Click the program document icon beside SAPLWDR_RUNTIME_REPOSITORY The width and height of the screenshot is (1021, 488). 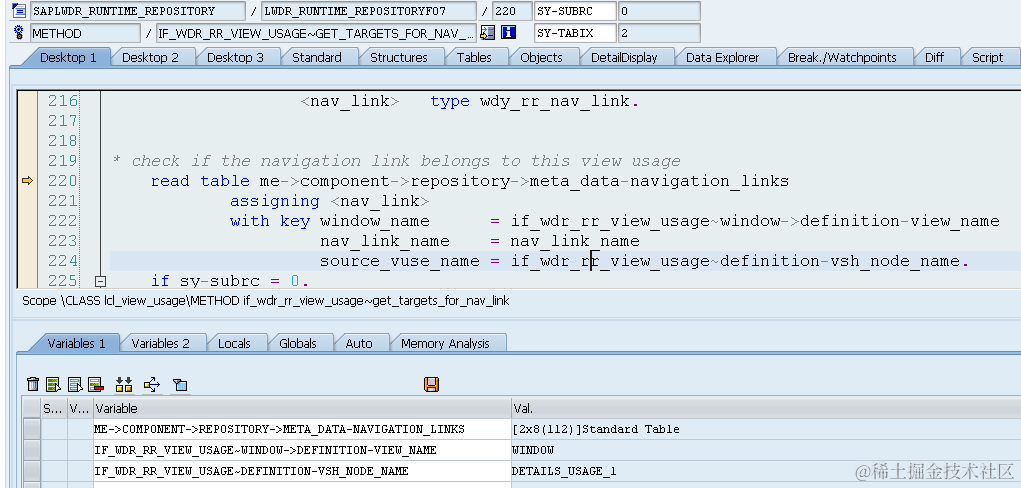pyautogui.click(x=19, y=10)
